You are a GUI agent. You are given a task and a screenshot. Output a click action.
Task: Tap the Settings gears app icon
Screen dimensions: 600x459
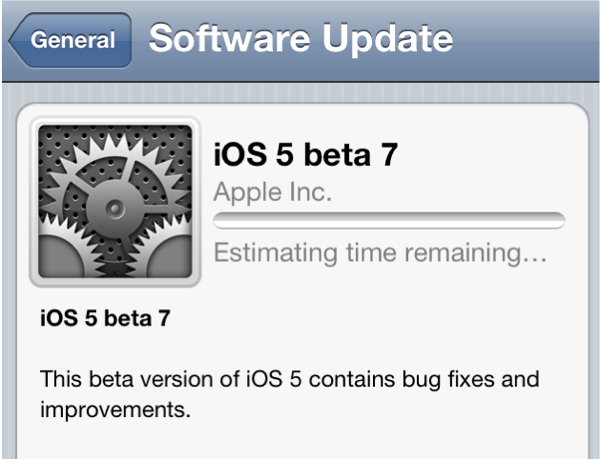click(115, 202)
